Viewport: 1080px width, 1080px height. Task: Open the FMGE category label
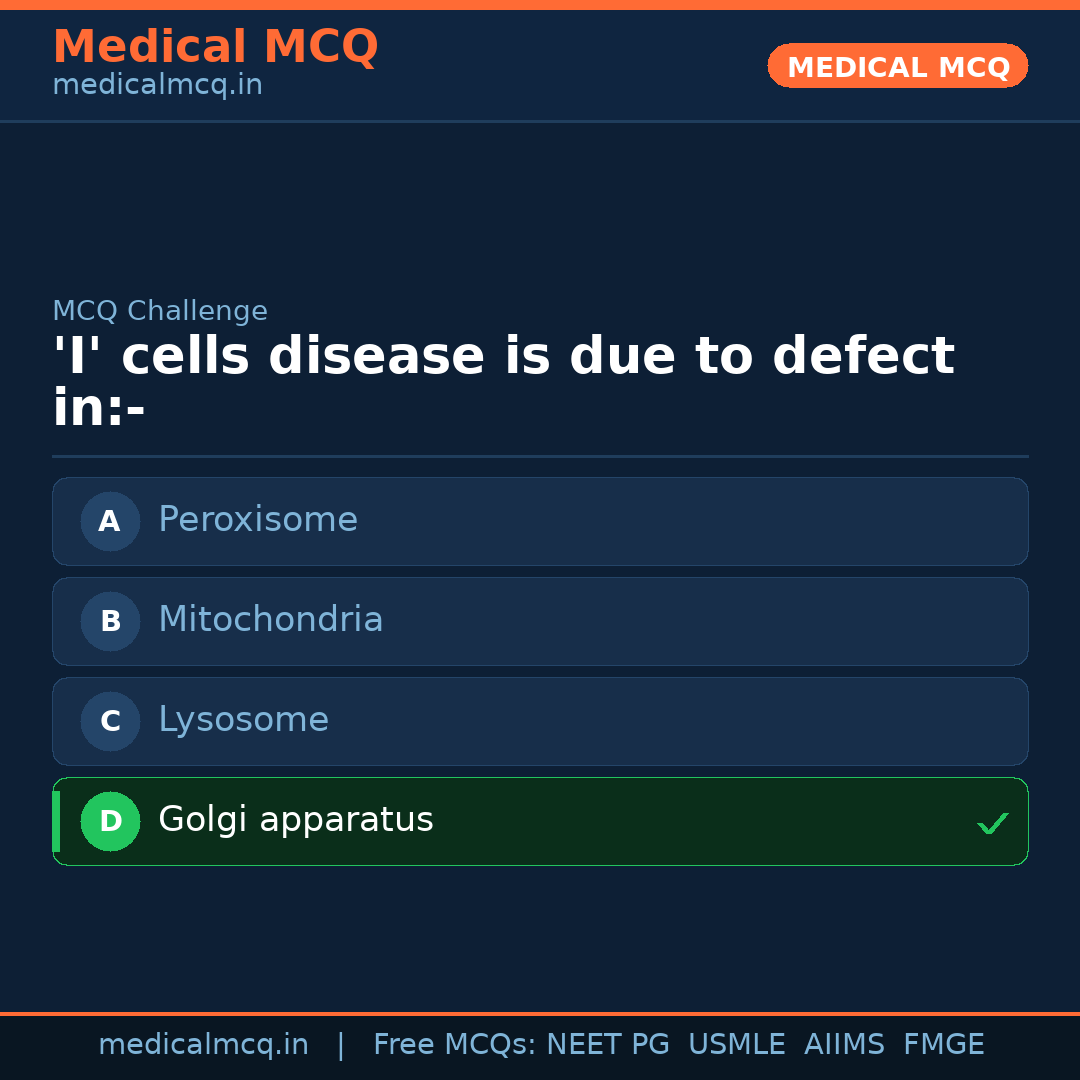[x=943, y=1043]
